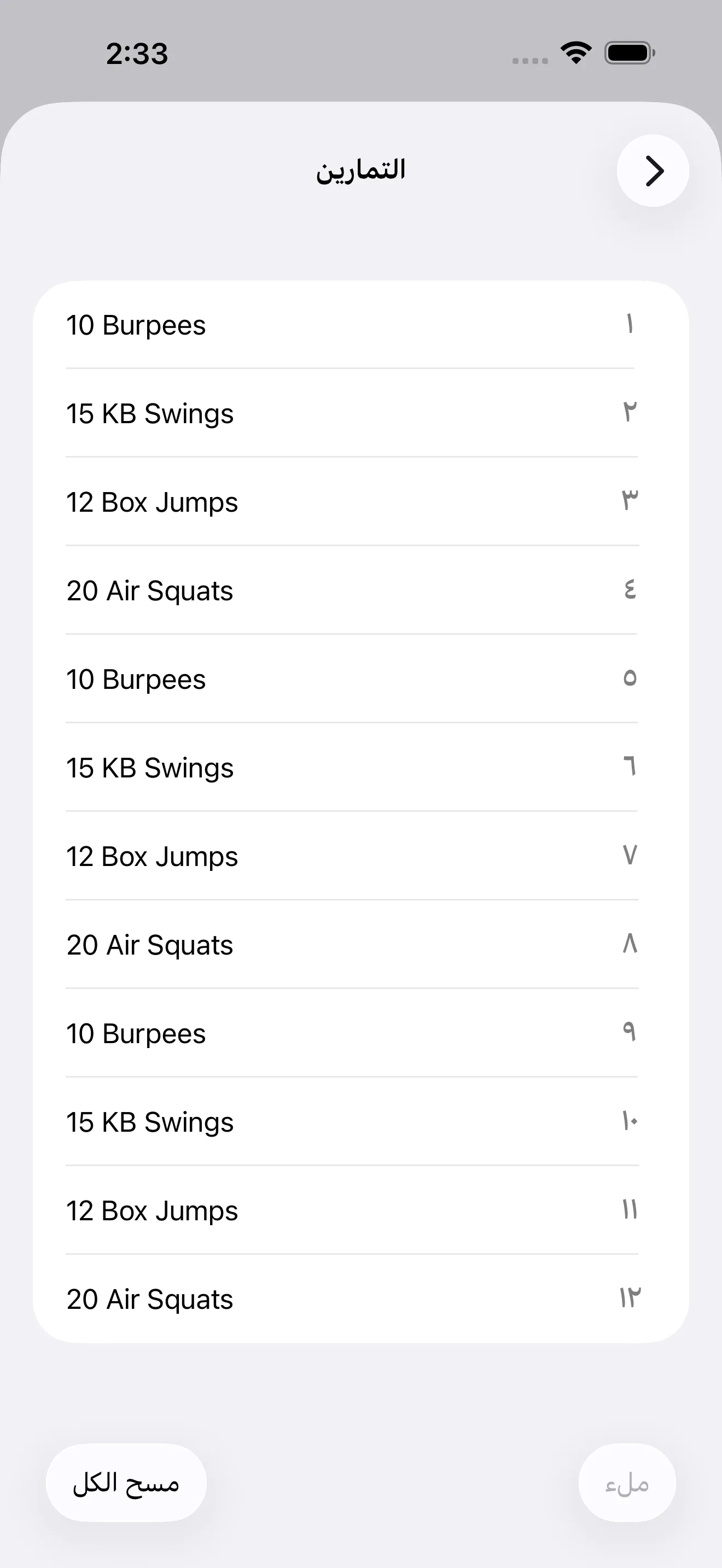Tap the cellular signal dots indicator
The width and height of the screenshot is (722, 1568).
click(x=529, y=60)
